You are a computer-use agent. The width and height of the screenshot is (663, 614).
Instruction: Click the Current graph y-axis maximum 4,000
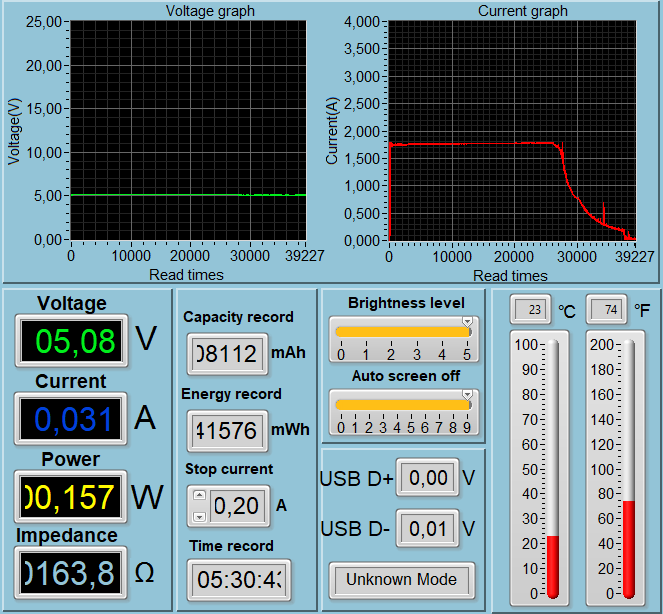[362, 22]
